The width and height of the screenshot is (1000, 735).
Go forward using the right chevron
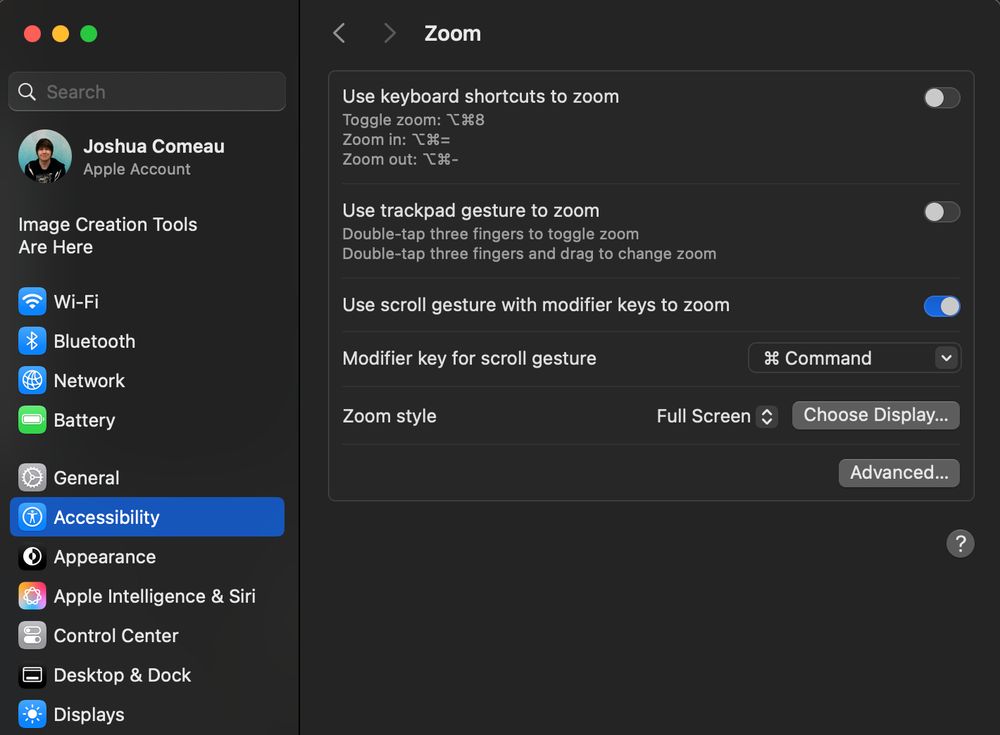coord(390,33)
